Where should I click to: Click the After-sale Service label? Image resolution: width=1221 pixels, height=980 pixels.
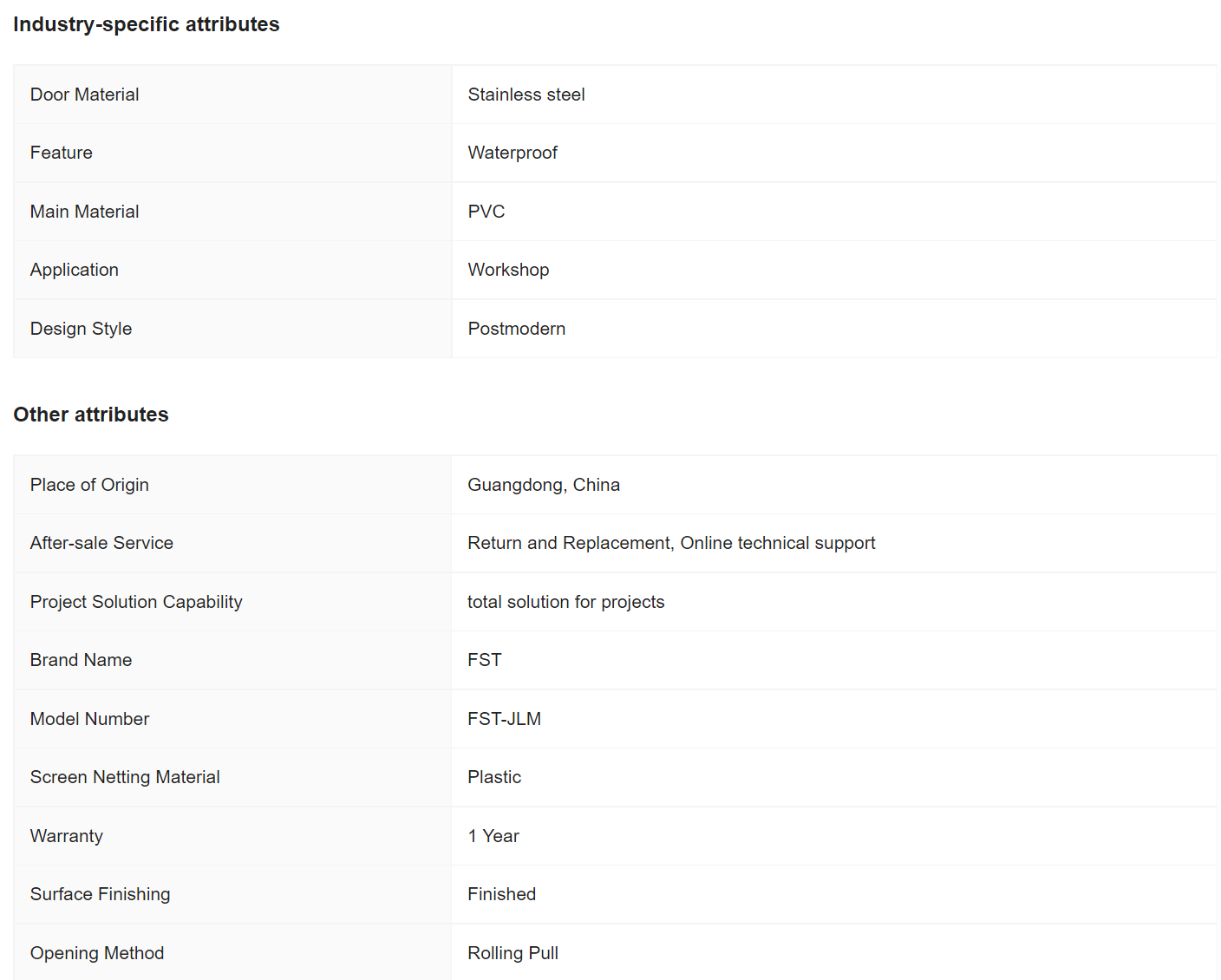tap(101, 543)
